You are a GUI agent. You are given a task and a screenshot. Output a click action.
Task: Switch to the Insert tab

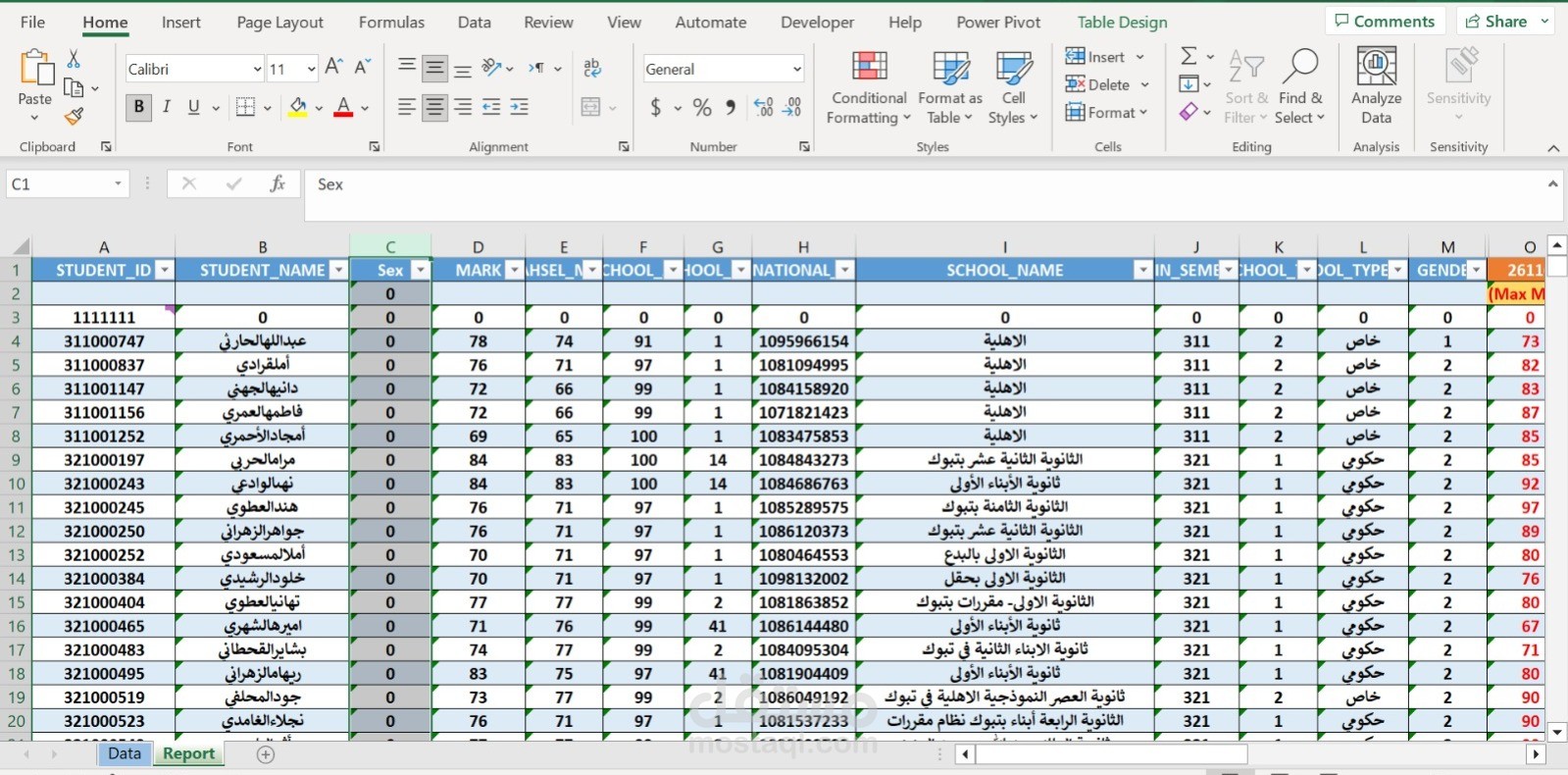pos(181,22)
